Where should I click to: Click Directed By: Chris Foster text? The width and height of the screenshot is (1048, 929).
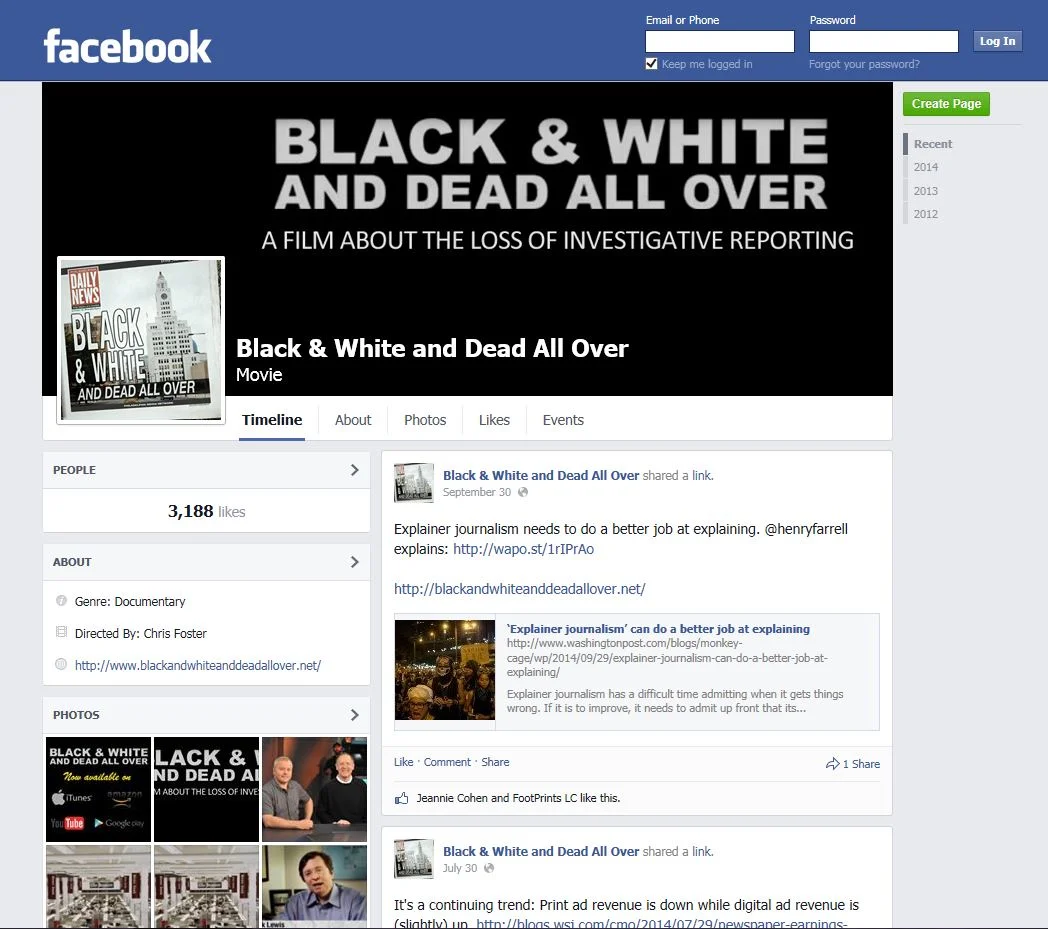140,634
